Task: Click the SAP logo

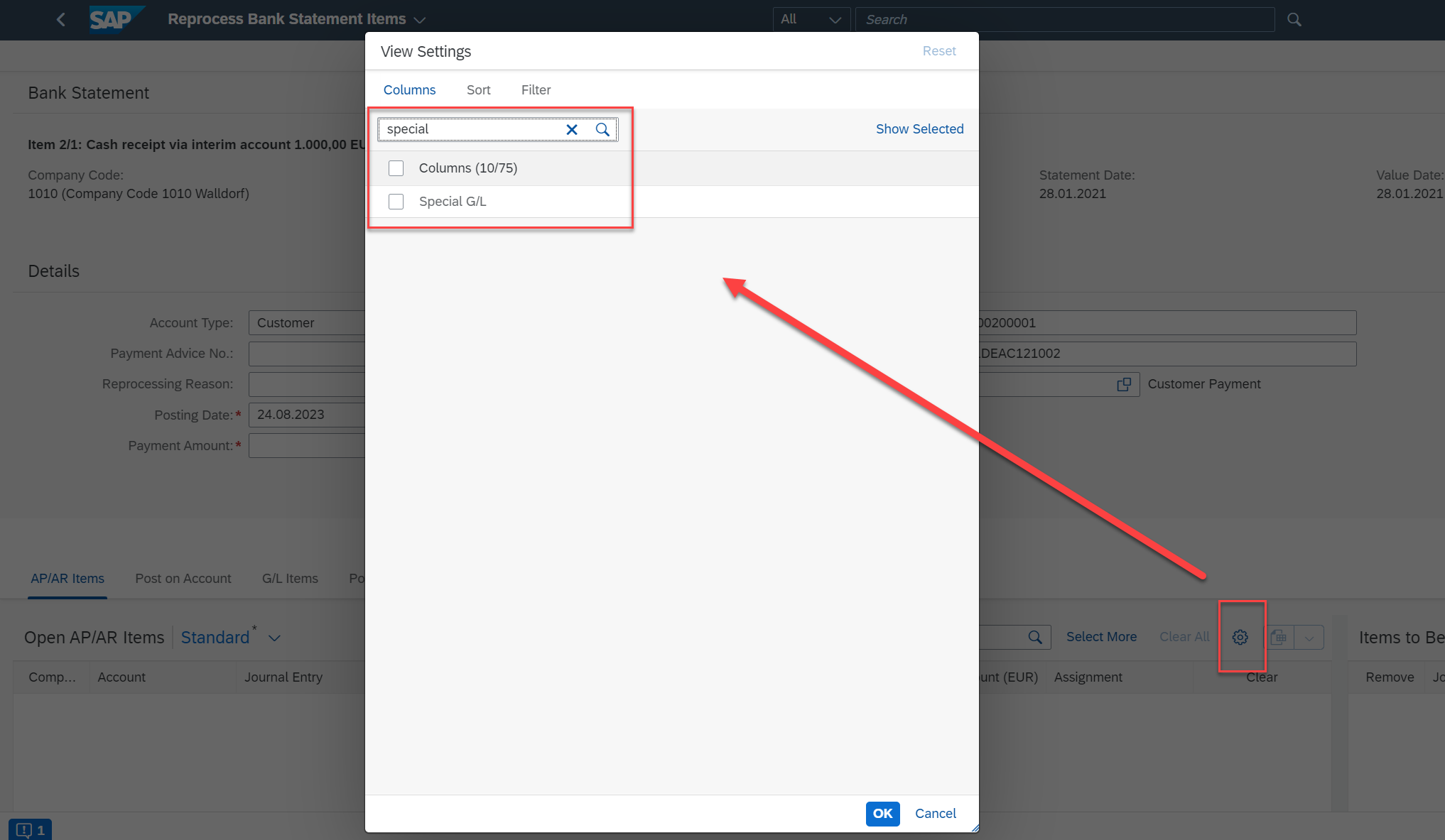Action: [x=117, y=19]
